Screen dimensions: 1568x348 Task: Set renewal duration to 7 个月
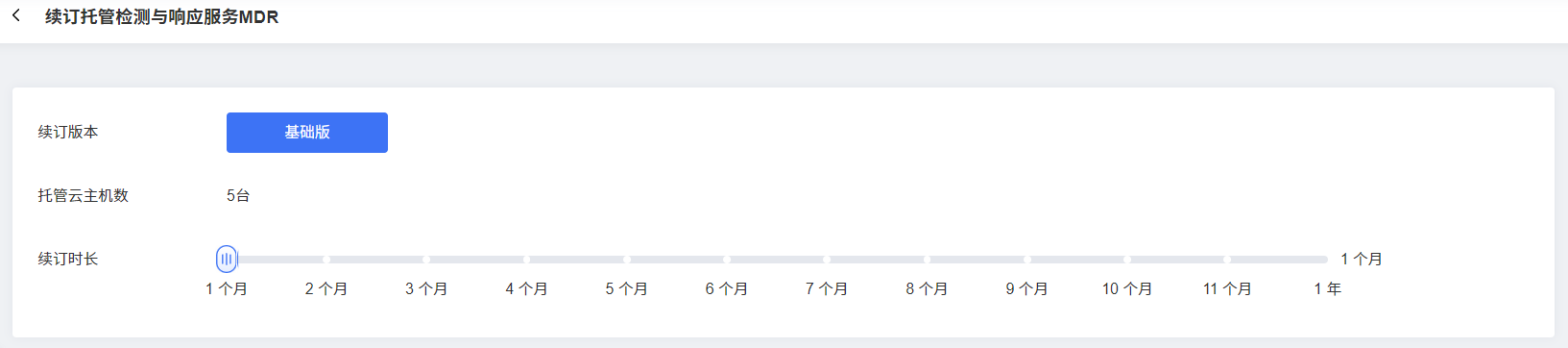(827, 260)
